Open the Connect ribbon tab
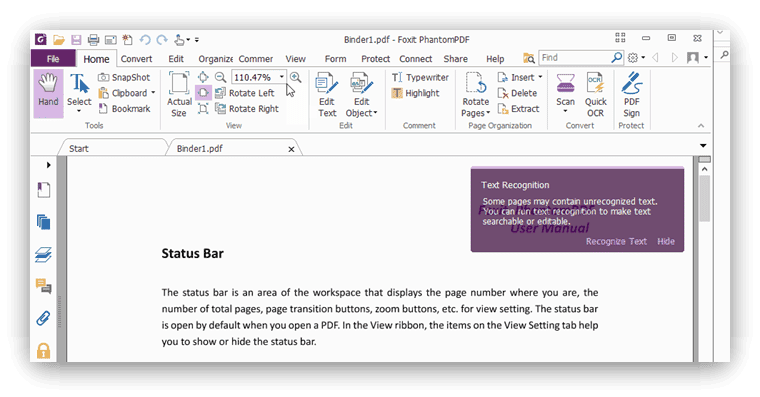Image resolution: width=760 pixels, height=397 pixels. coord(415,59)
